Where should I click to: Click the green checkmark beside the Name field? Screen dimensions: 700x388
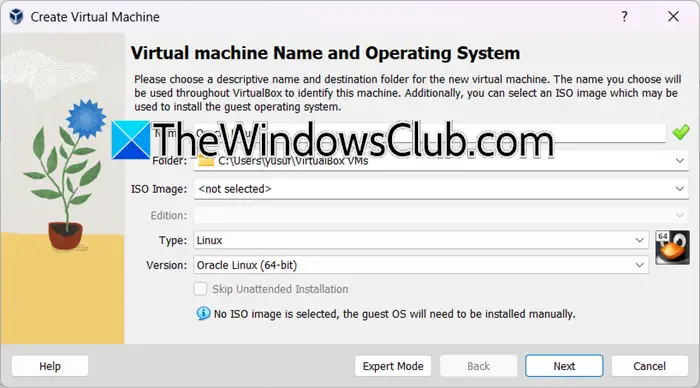[681, 133]
